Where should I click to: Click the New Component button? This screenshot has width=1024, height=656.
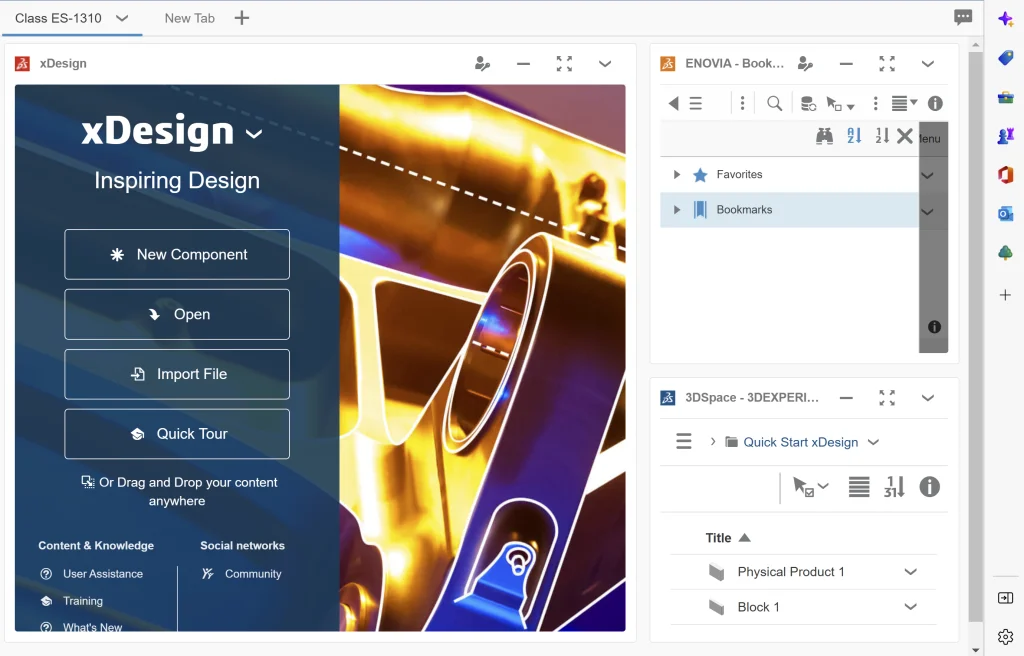point(177,254)
